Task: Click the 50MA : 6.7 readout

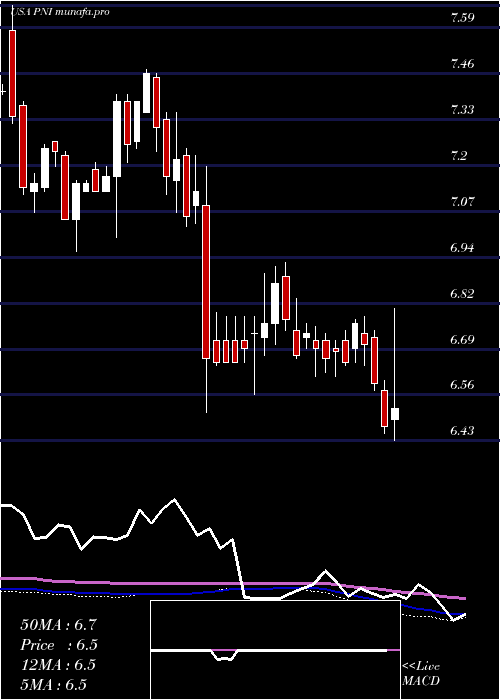Action: pos(58,625)
